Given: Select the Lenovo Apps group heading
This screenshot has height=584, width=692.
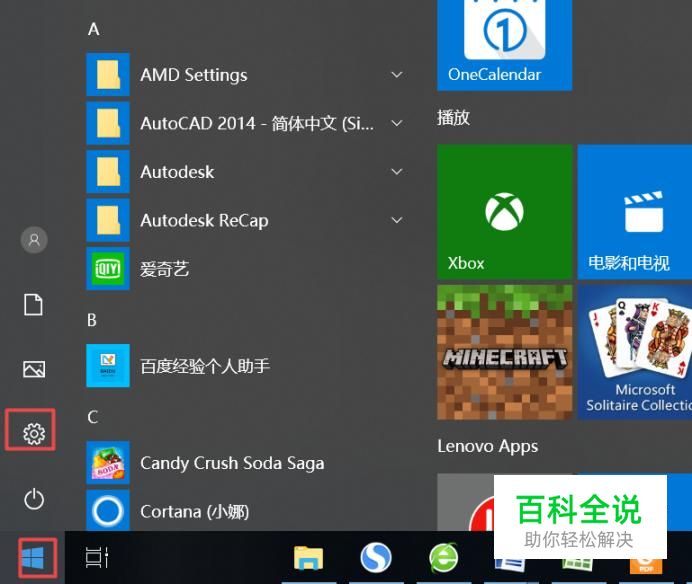Looking at the screenshot, I should [x=488, y=446].
